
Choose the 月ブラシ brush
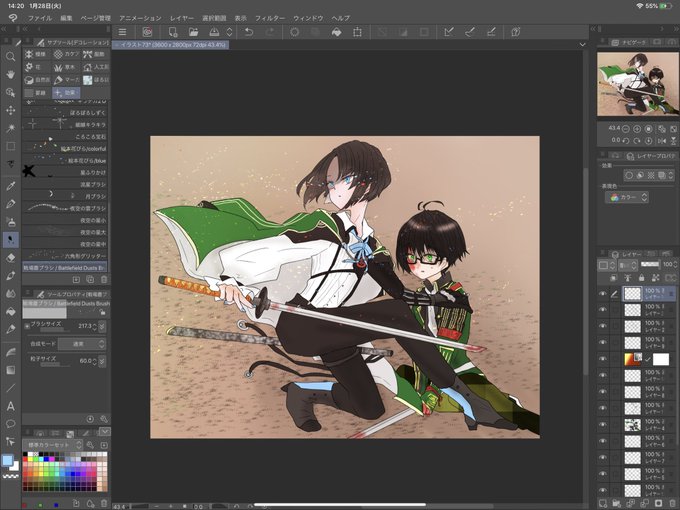tap(65, 196)
